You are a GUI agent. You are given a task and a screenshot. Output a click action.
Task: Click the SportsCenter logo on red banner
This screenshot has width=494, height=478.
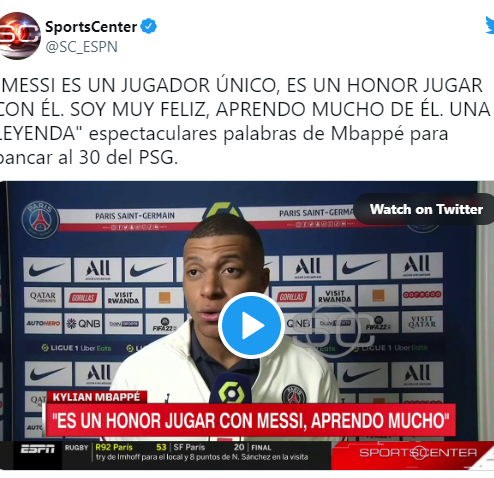coord(418,453)
